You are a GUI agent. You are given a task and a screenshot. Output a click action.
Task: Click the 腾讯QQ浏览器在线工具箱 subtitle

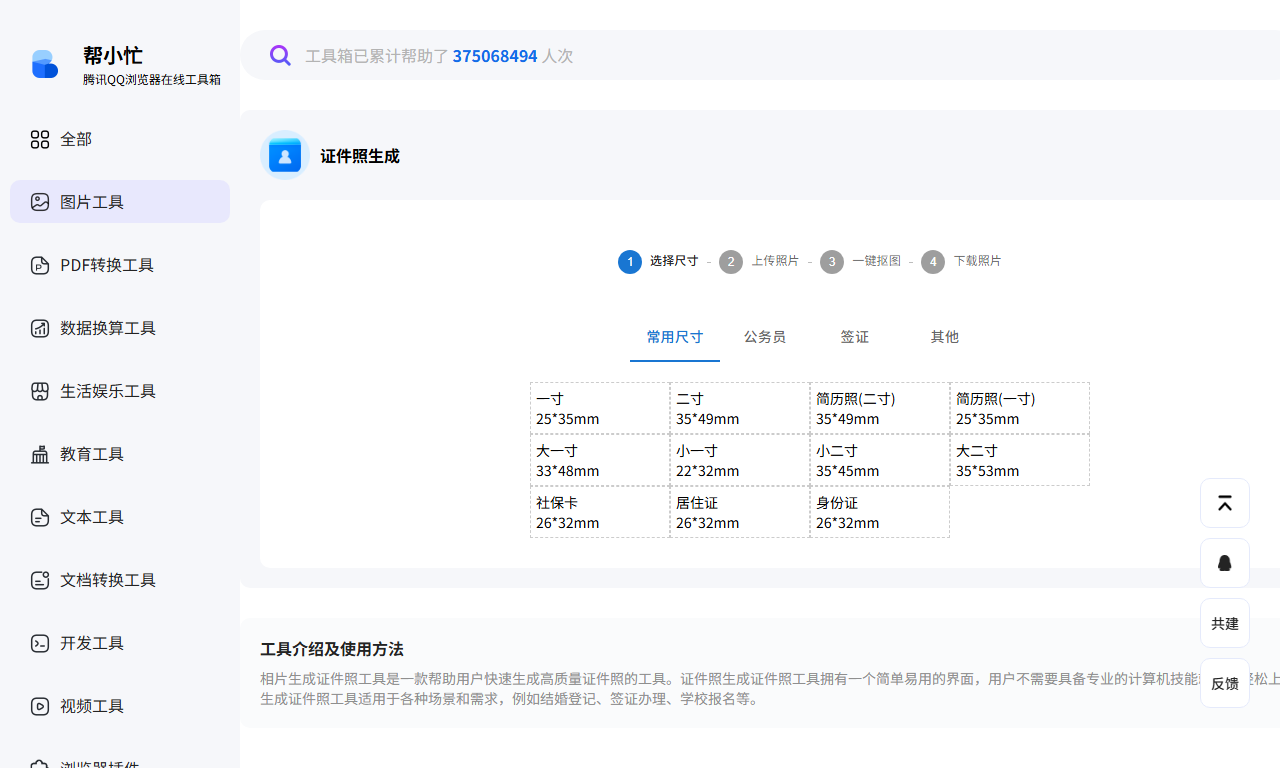[152, 79]
